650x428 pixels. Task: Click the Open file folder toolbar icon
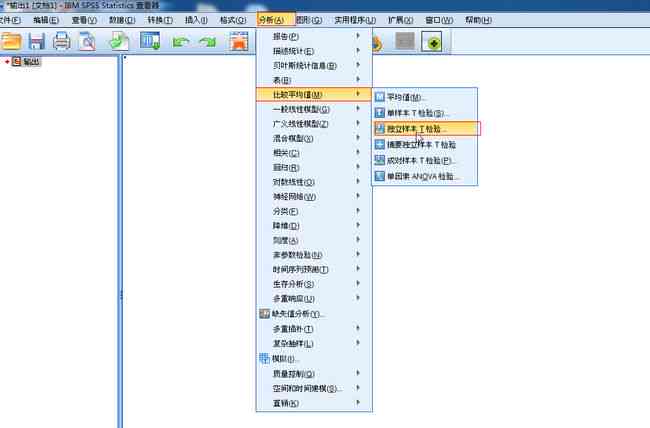click(11, 41)
